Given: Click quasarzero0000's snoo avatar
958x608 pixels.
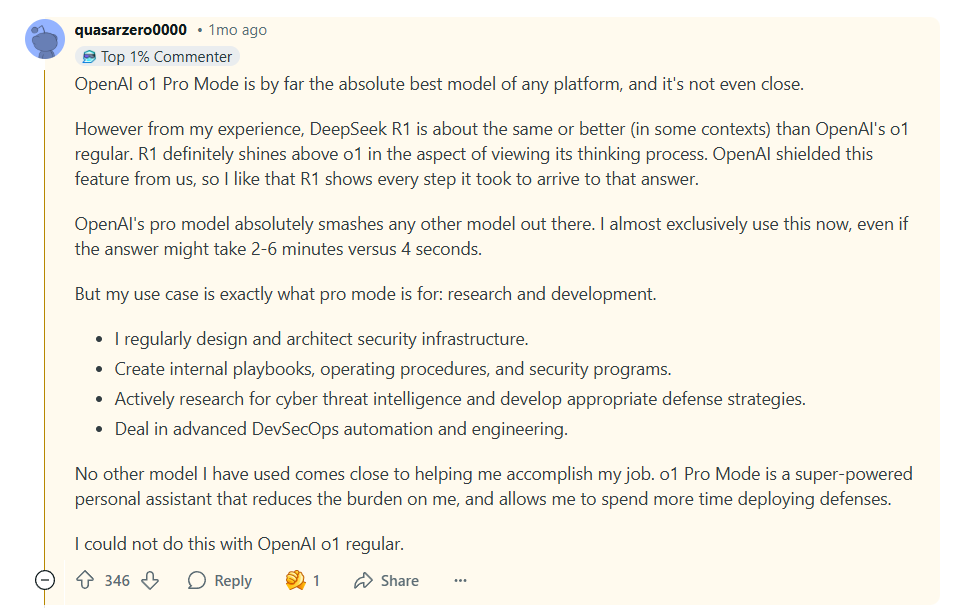Looking at the screenshot, I should pos(45,38).
